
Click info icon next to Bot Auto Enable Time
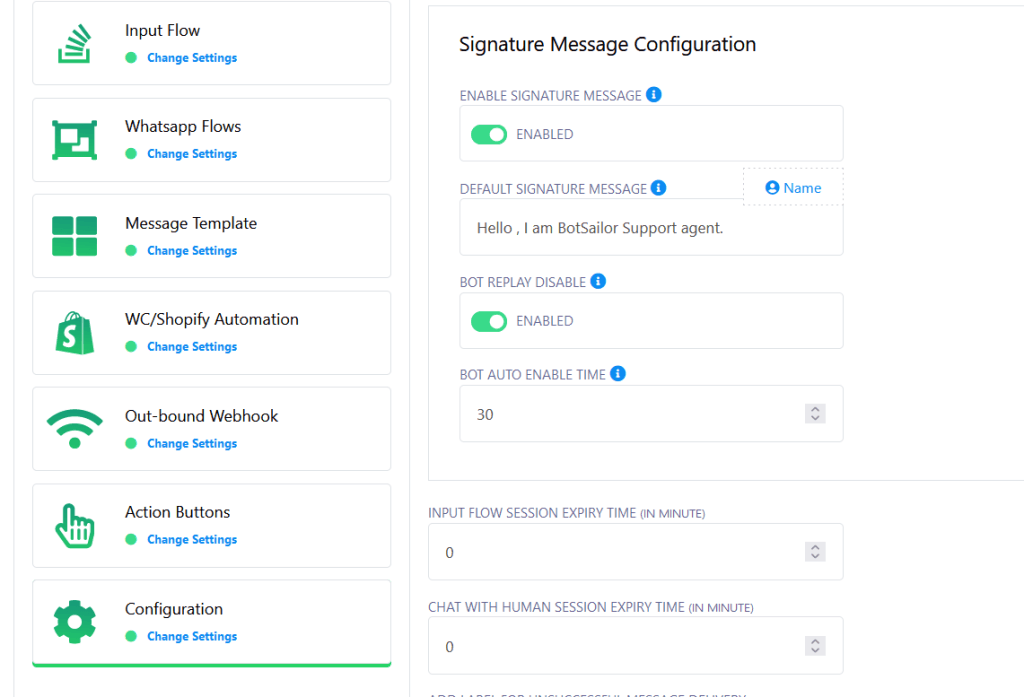coord(618,374)
